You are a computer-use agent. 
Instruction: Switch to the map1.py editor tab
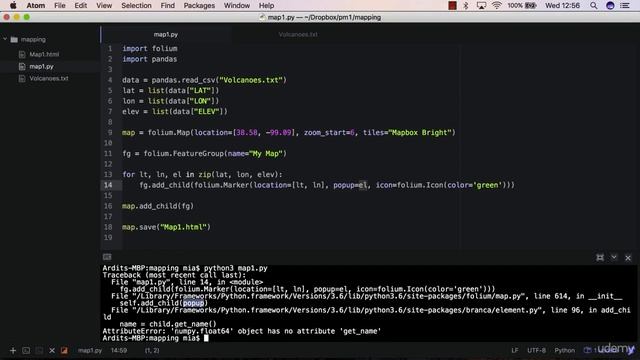[166, 34]
